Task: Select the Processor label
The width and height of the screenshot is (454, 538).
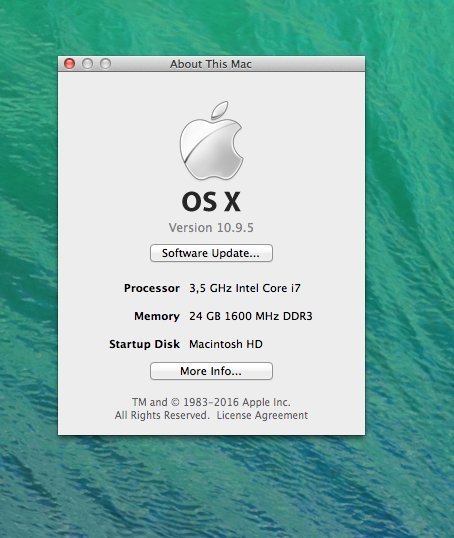Action: click(152, 288)
